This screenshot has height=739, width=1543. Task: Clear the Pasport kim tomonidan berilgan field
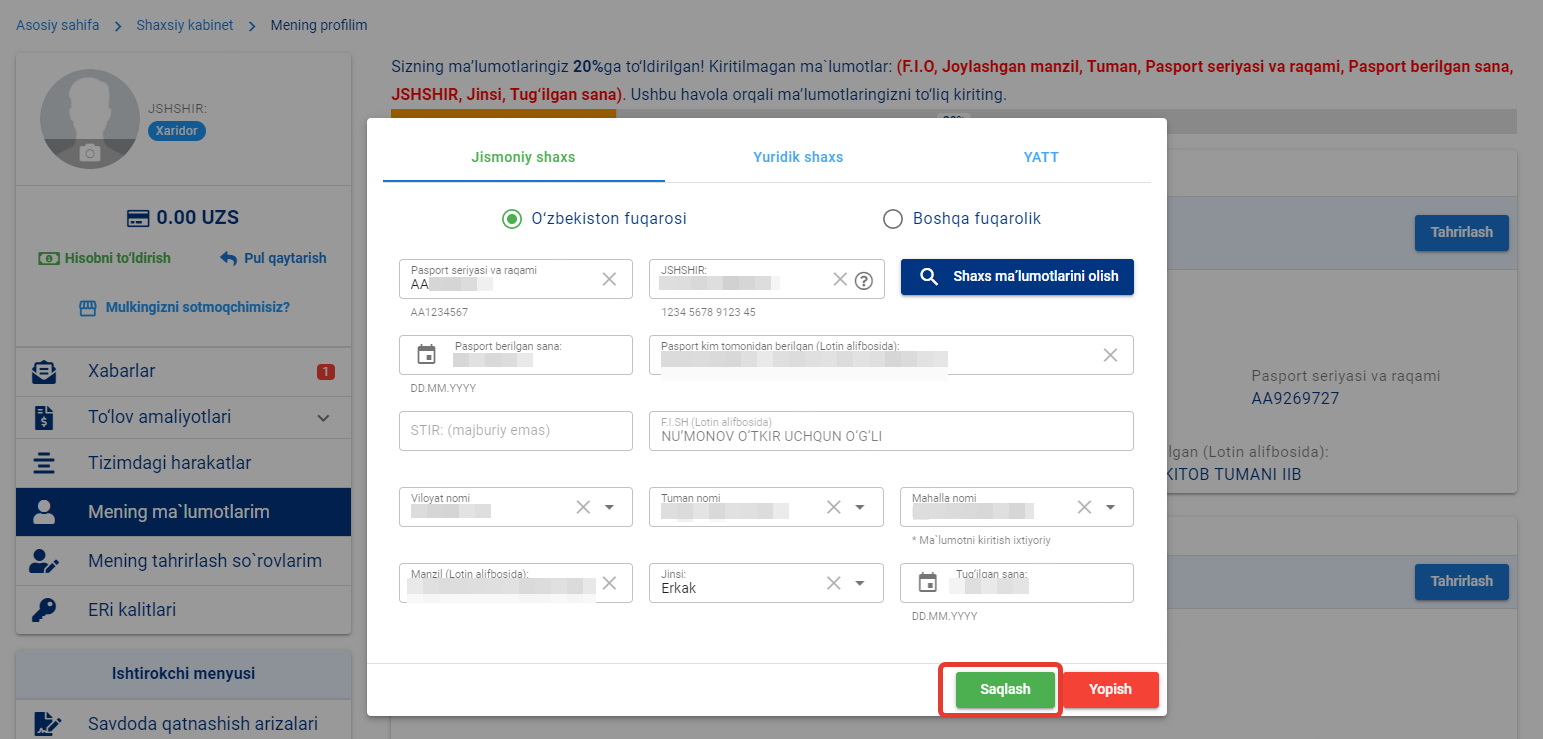click(x=1110, y=355)
